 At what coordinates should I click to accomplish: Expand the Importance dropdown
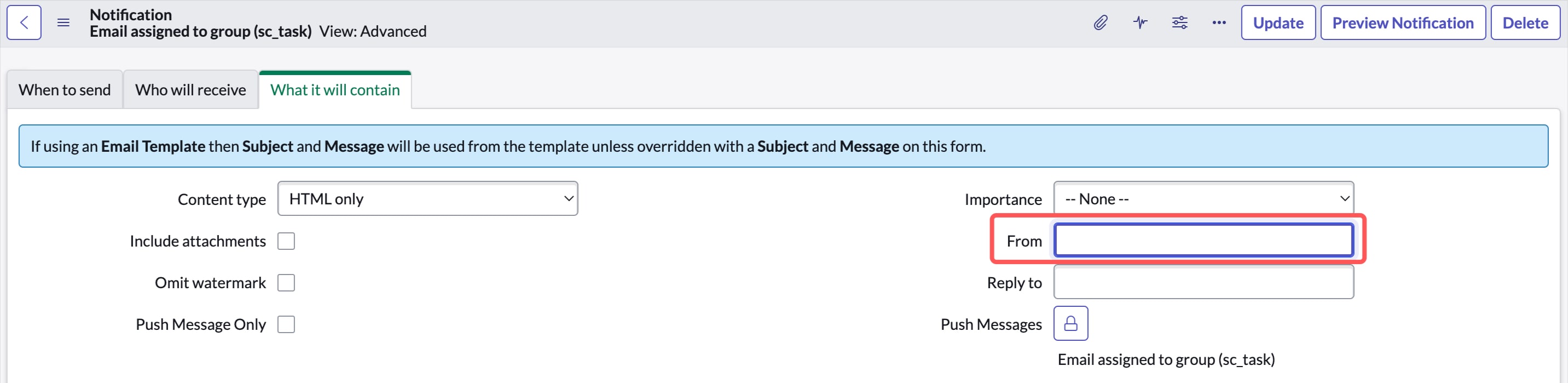click(x=1204, y=198)
